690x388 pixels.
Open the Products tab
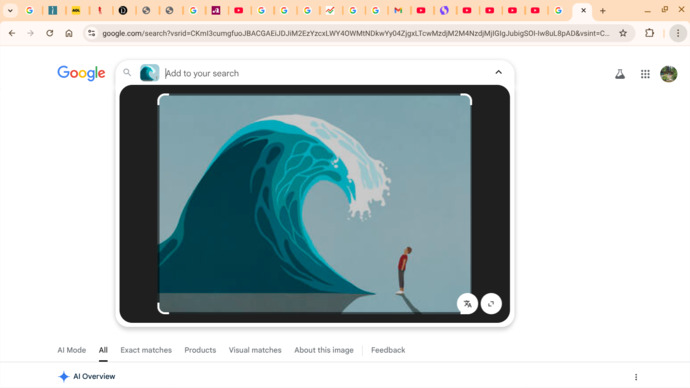[x=200, y=350]
